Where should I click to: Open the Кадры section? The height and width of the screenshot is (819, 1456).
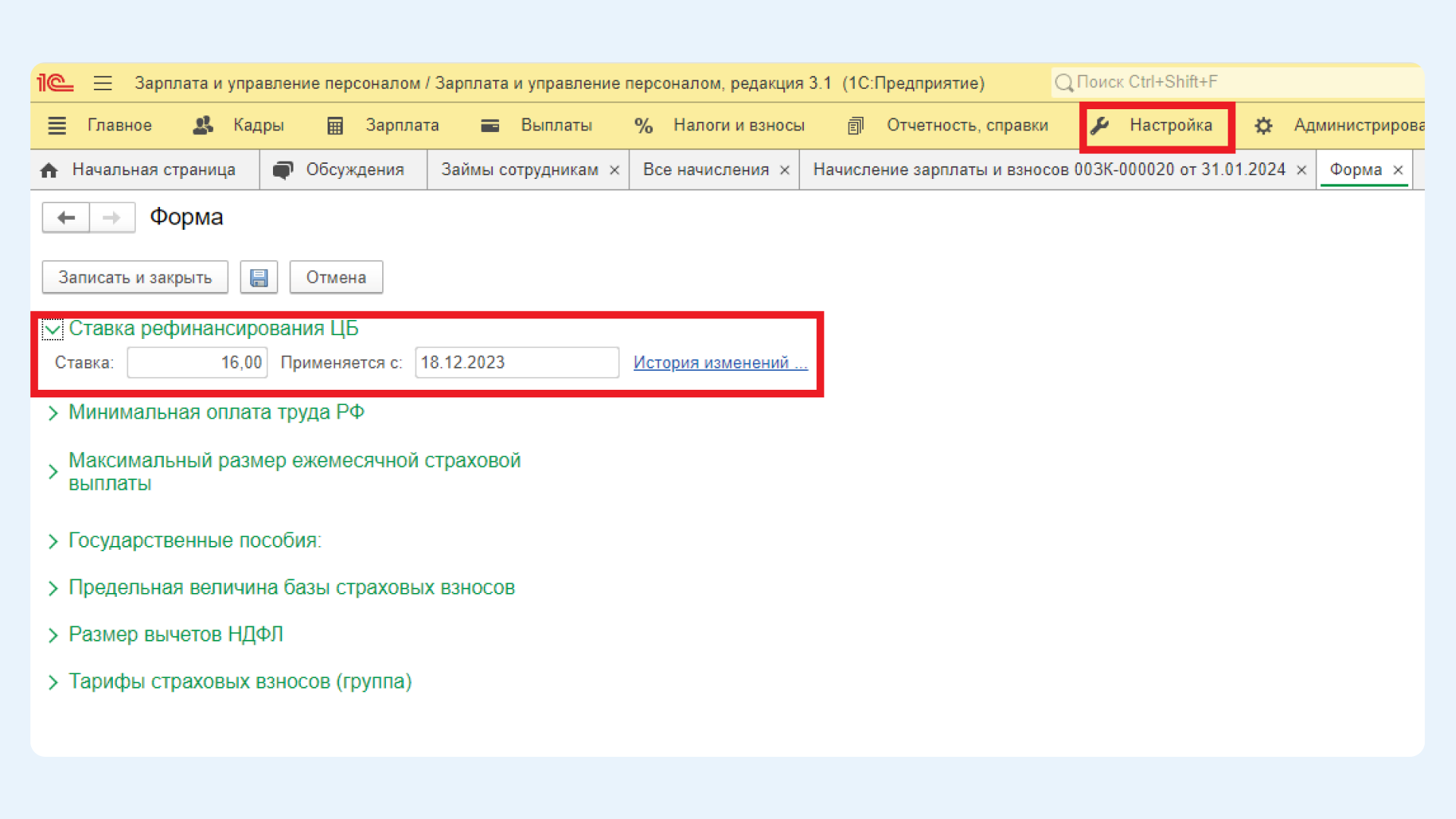[259, 125]
